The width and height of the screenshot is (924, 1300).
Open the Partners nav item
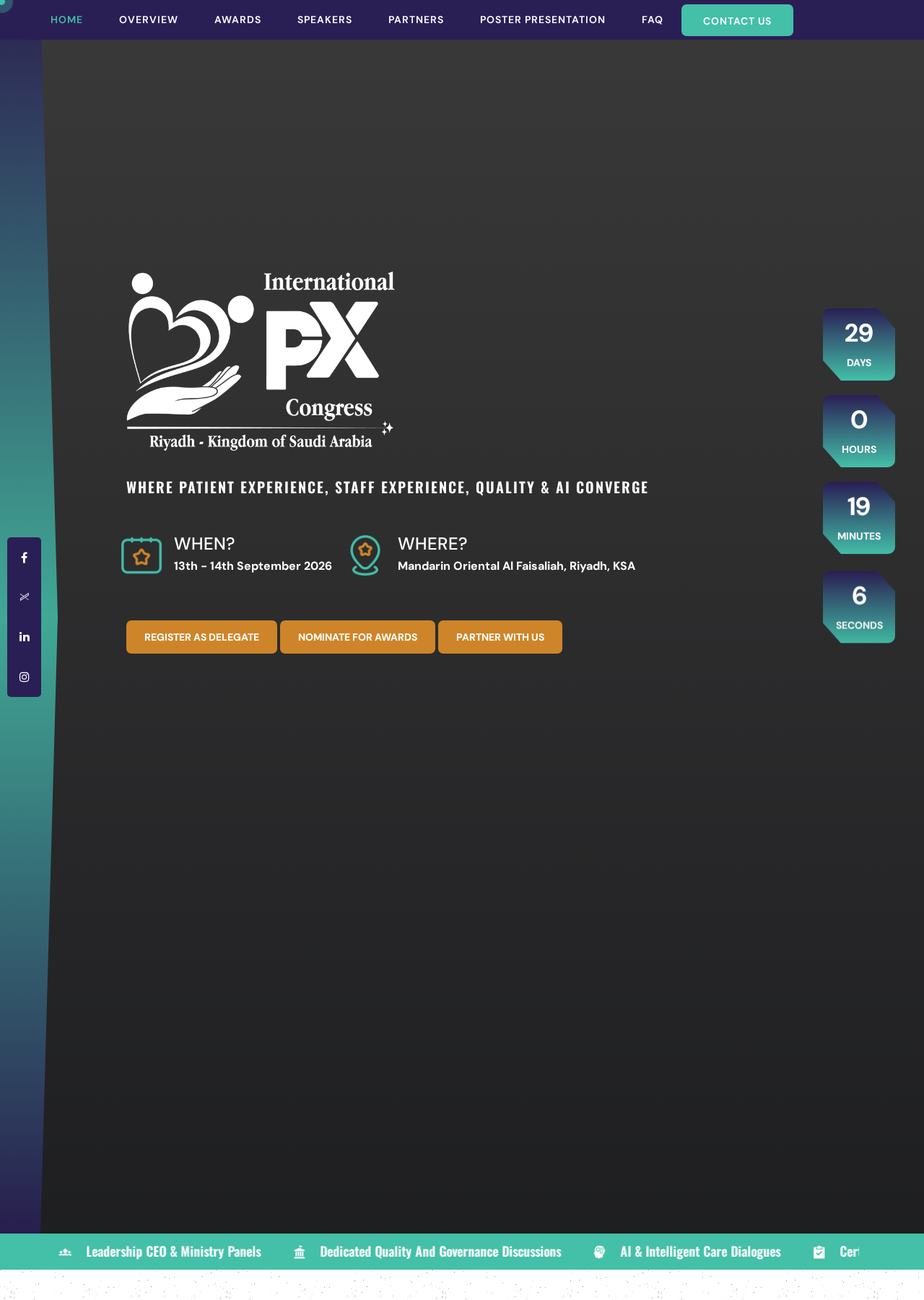point(416,19)
